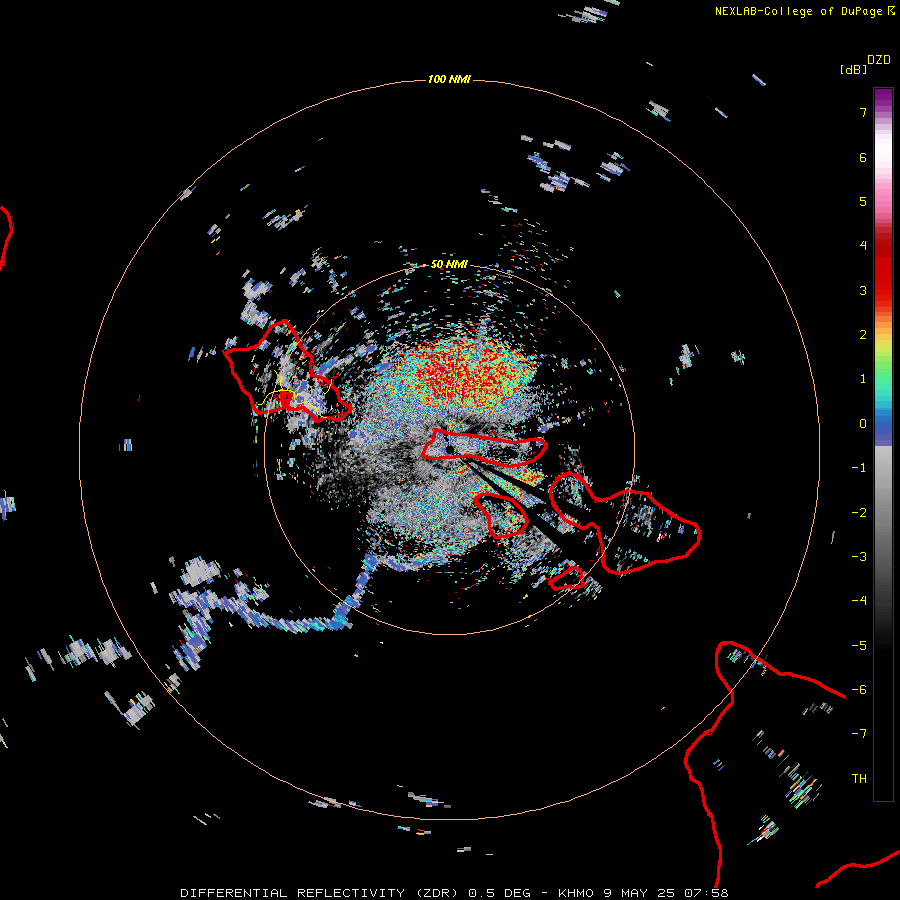Click the -4 value on the color scale
Screen dimensions: 900x900
859,601
